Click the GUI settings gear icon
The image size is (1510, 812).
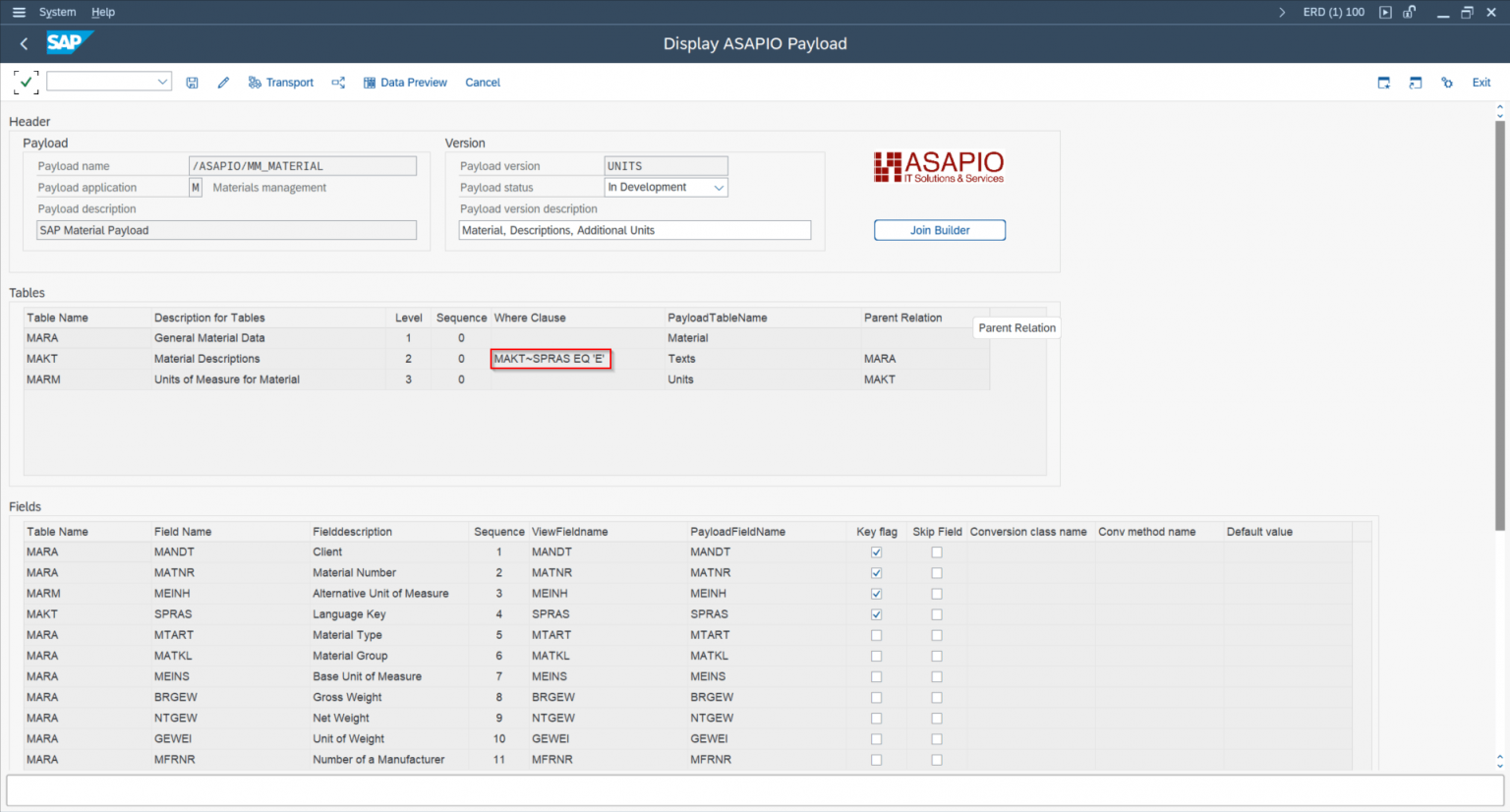(x=1446, y=83)
